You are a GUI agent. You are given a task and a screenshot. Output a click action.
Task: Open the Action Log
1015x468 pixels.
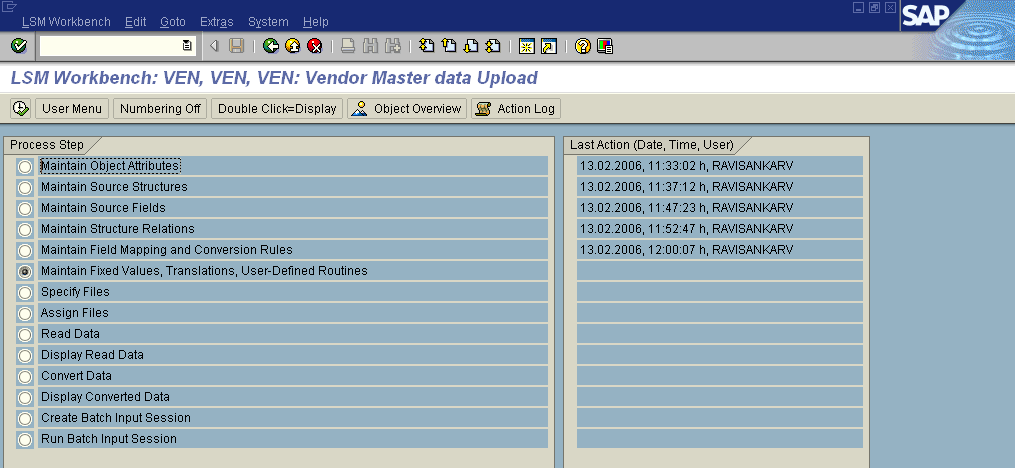click(516, 108)
